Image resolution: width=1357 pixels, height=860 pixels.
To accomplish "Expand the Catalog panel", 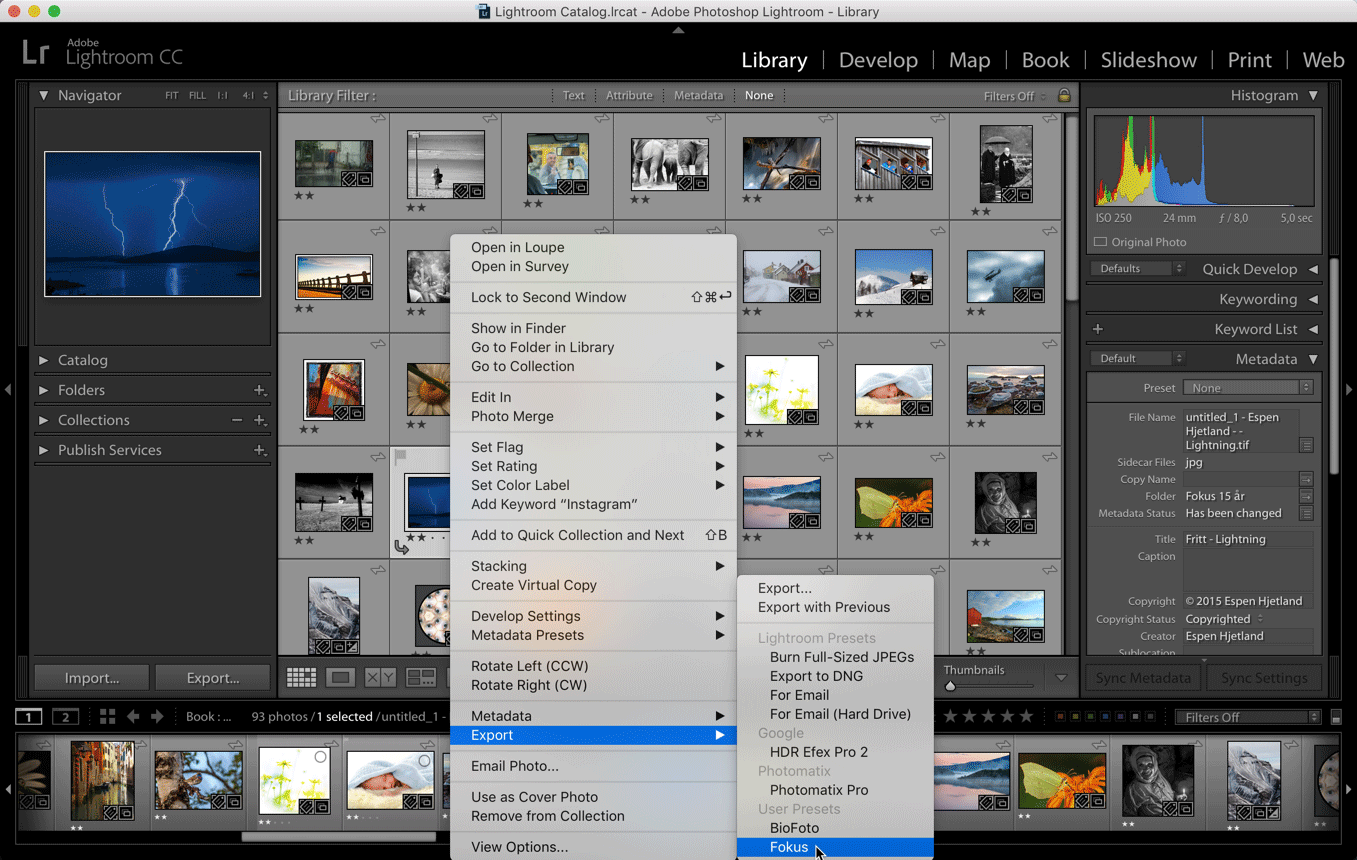I will (x=43, y=360).
